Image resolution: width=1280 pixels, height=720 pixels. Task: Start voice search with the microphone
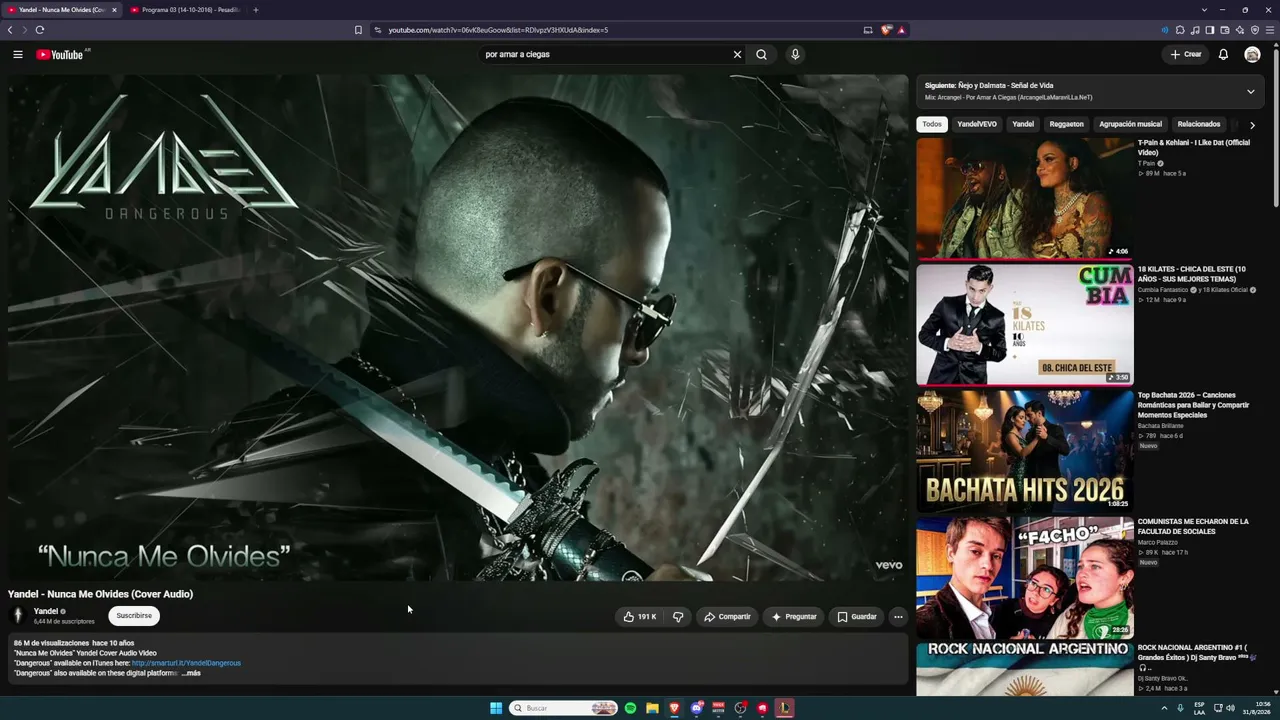[795, 54]
